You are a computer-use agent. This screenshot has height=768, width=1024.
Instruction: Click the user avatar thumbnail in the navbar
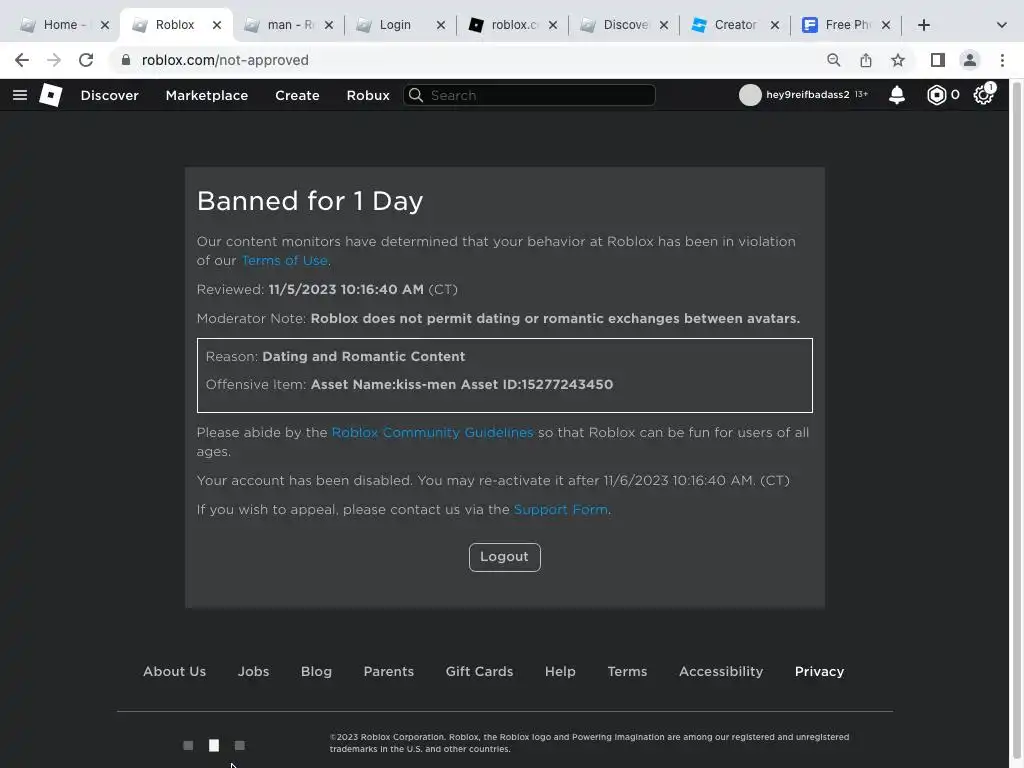pyautogui.click(x=750, y=95)
